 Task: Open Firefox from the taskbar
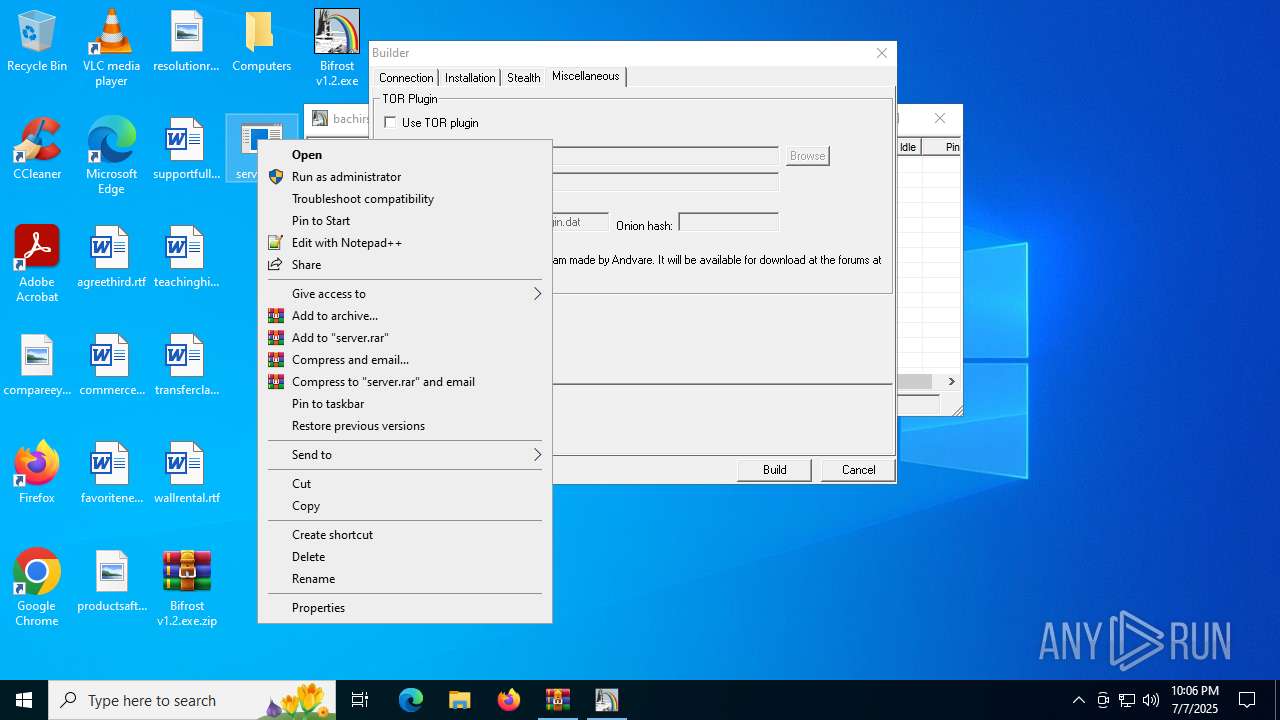509,700
